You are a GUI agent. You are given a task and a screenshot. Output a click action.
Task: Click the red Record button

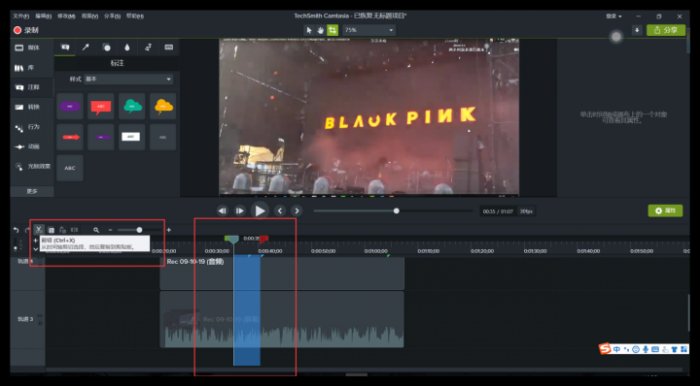(x=26, y=30)
